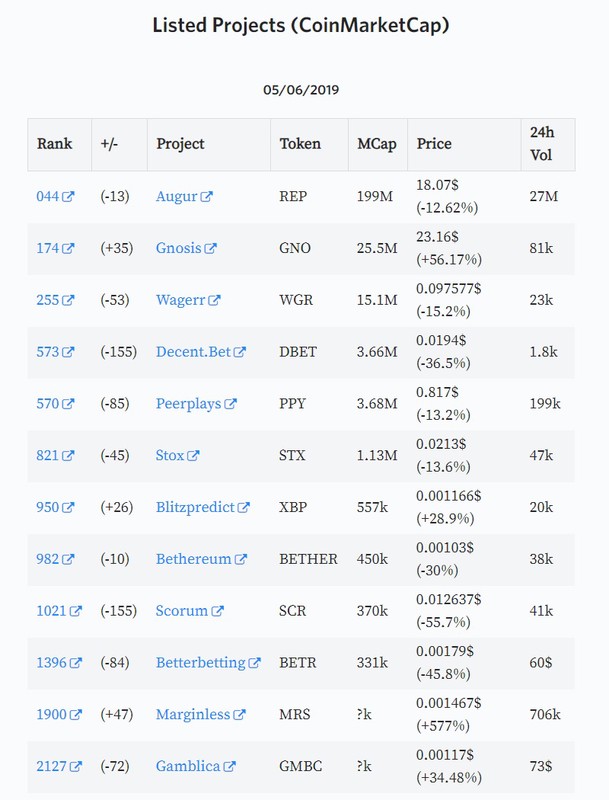Click rank 1900 link
This screenshot has height=800, width=609.
[x=51, y=715]
